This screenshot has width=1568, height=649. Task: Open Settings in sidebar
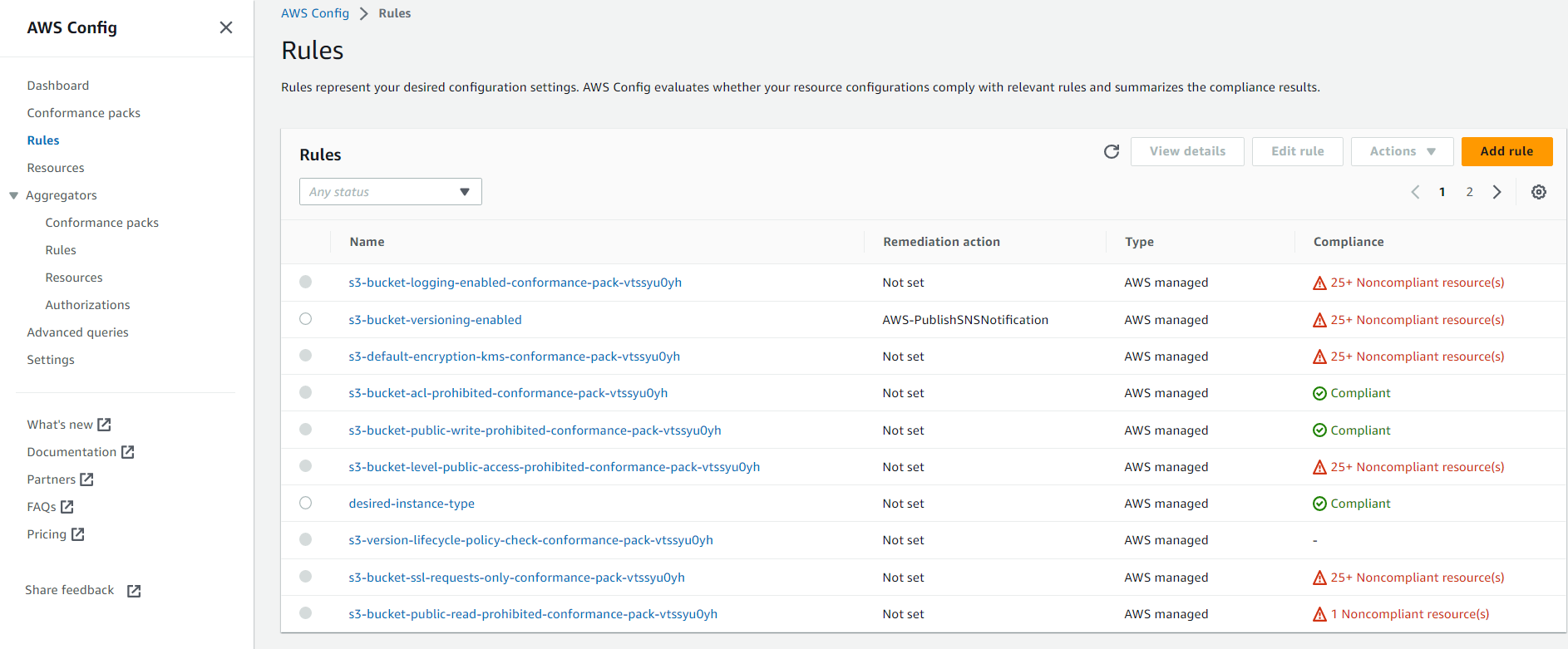tap(51, 360)
